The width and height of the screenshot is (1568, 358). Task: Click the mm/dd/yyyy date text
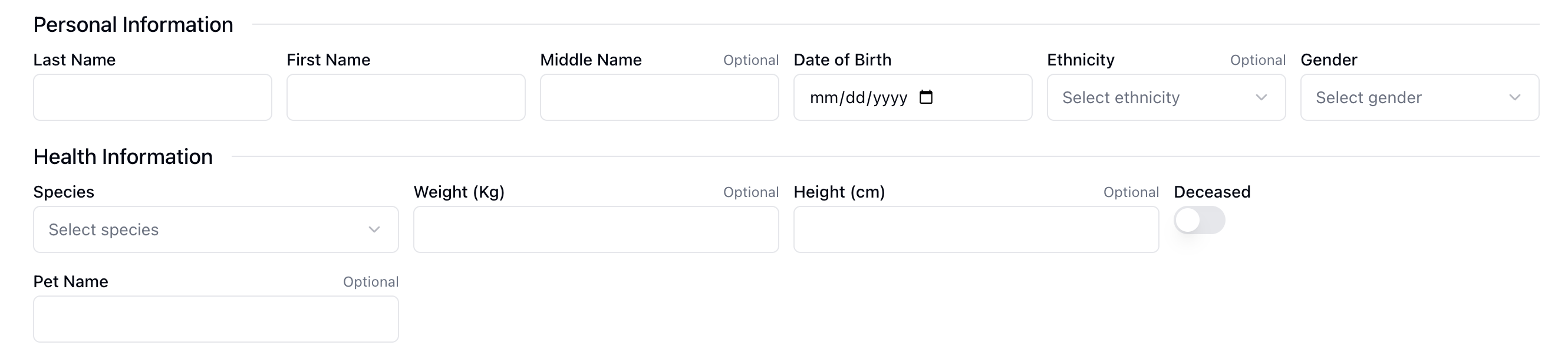pyautogui.click(x=858, y=97)
